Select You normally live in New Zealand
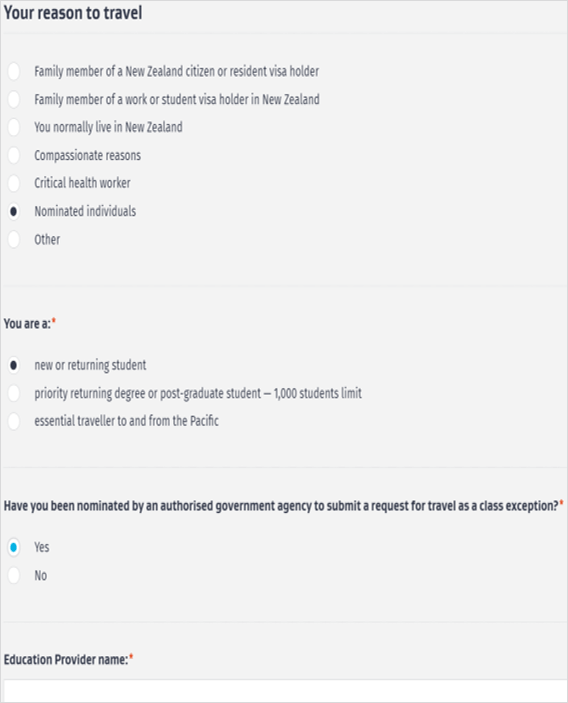This screenshot has height=703, width=568. point(13,127)
